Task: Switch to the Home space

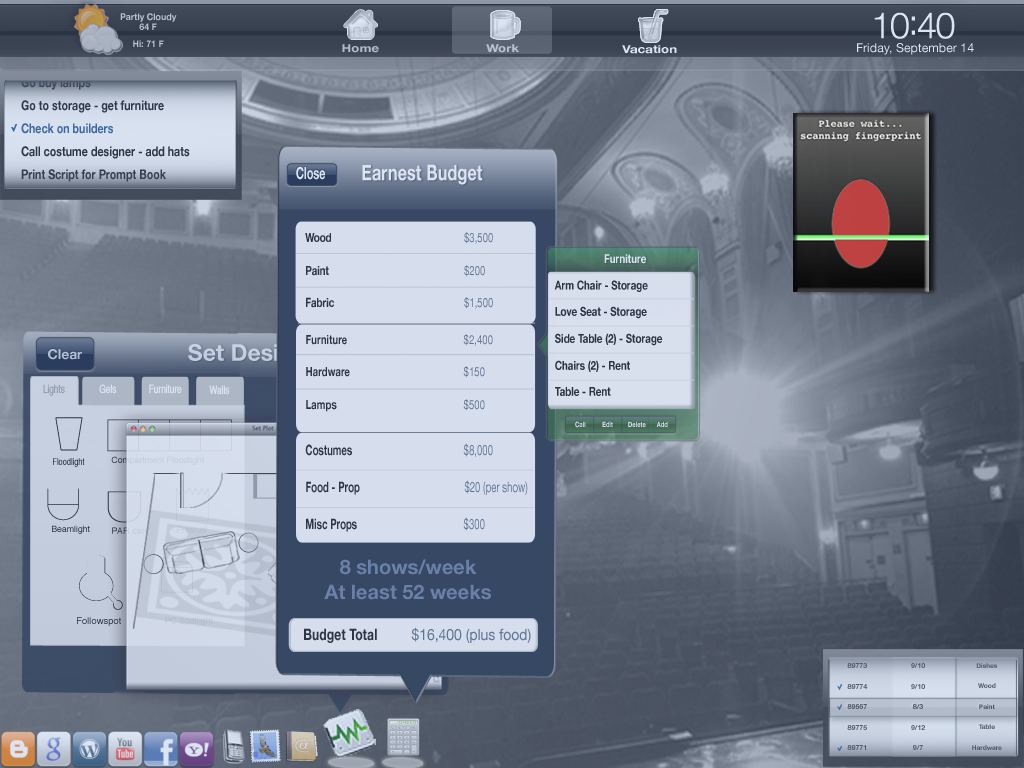Action: tap(360, 31)
